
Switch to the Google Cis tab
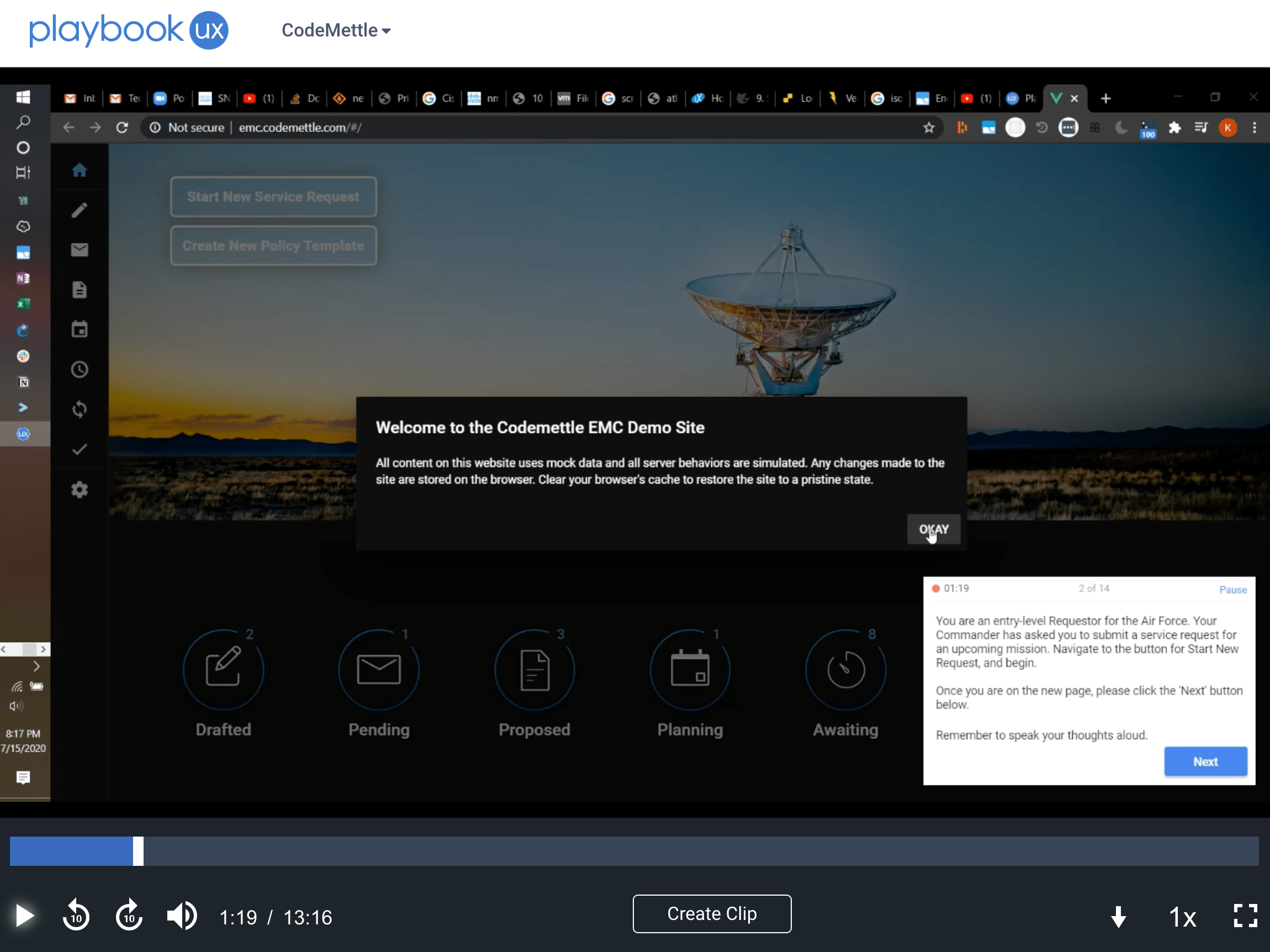pos(439,98)
